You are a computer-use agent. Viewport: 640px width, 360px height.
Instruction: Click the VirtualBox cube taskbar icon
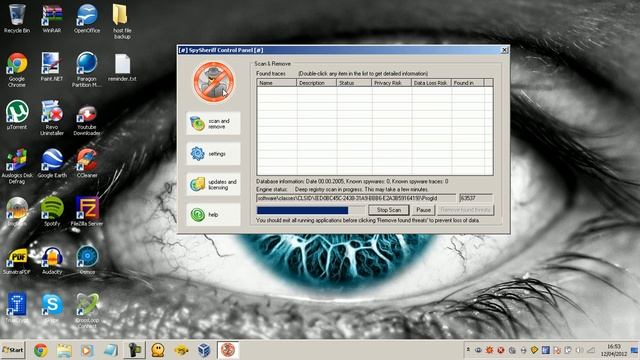(204, 350)
